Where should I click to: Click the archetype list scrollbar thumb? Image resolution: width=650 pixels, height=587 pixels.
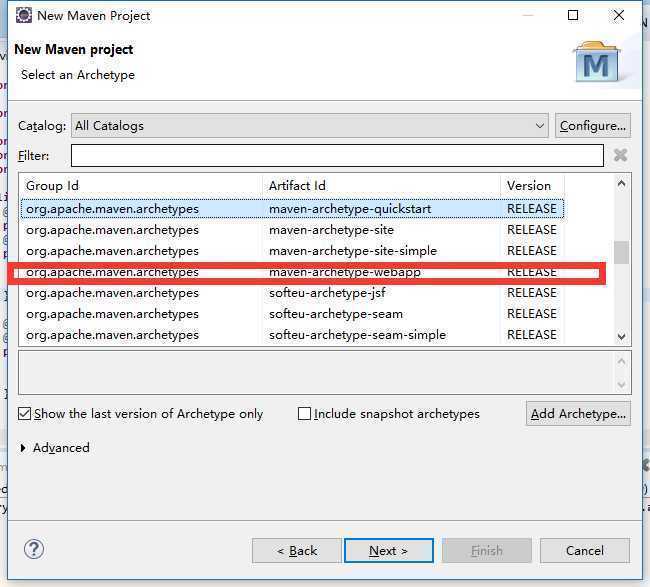coord(621,252)
